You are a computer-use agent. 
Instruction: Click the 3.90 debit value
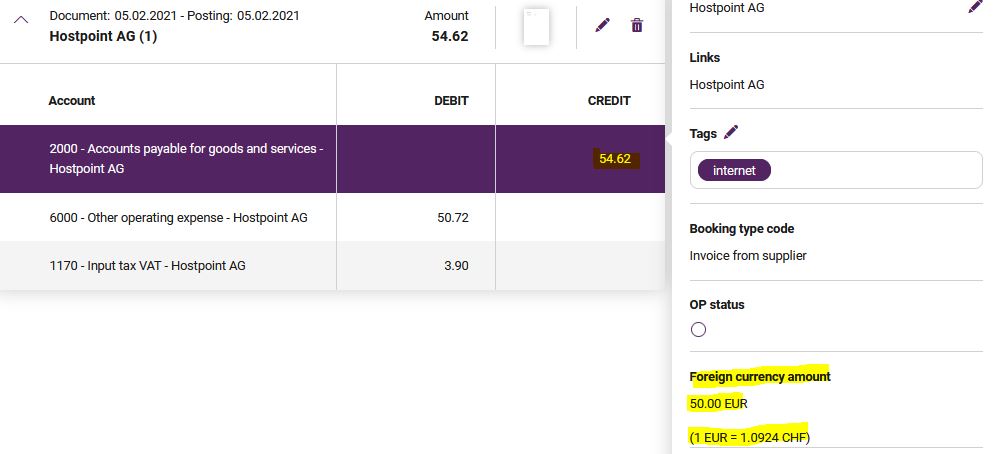(x=456, y=265)
